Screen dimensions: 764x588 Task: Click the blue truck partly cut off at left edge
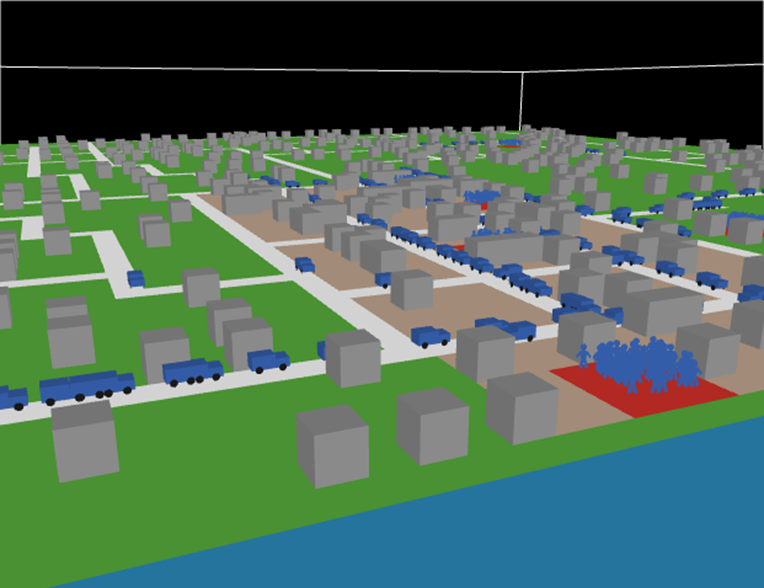tap(12, 397)
